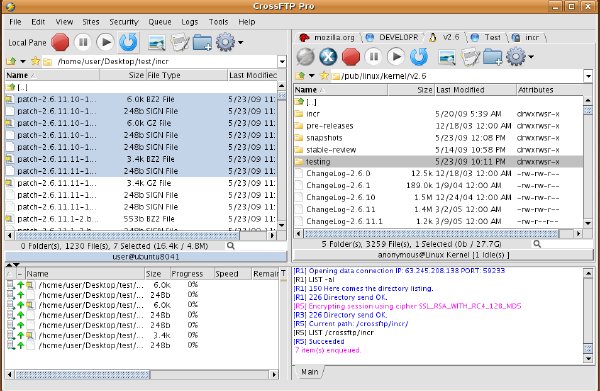Open the Sites menu

91,22
